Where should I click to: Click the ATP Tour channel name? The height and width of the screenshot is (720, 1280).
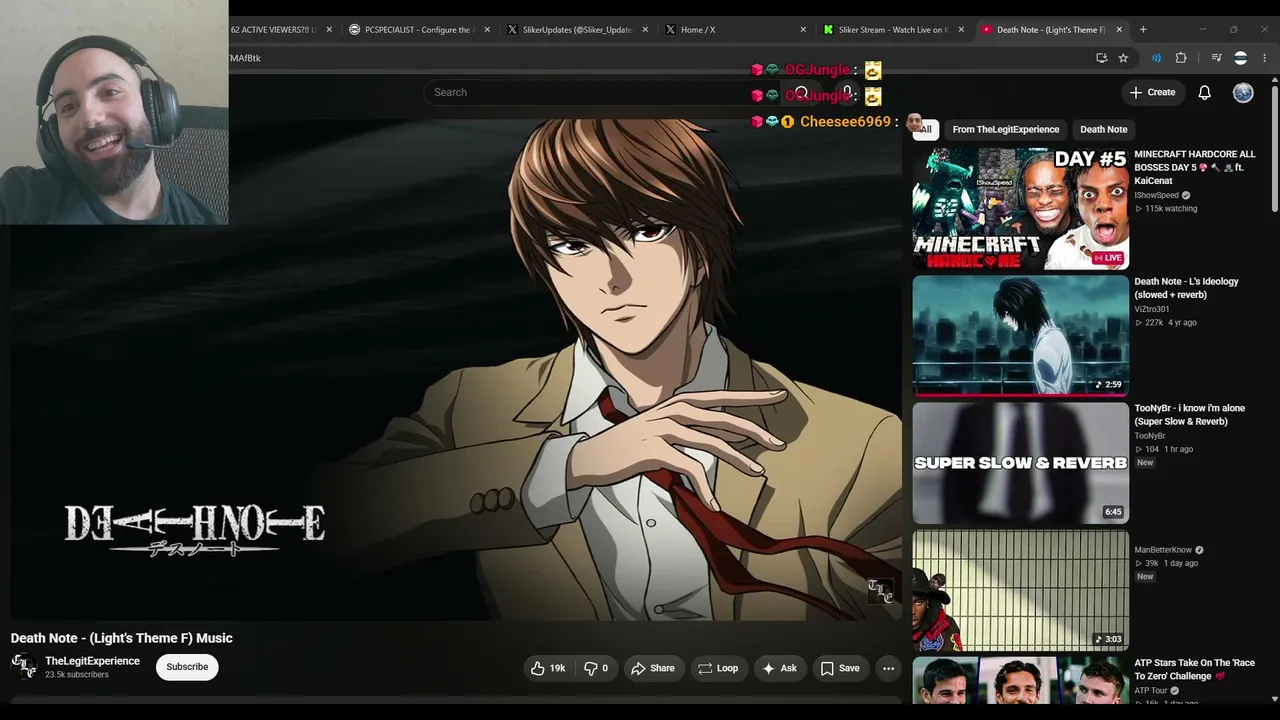pyautogui.click(x=1150, y=691)
